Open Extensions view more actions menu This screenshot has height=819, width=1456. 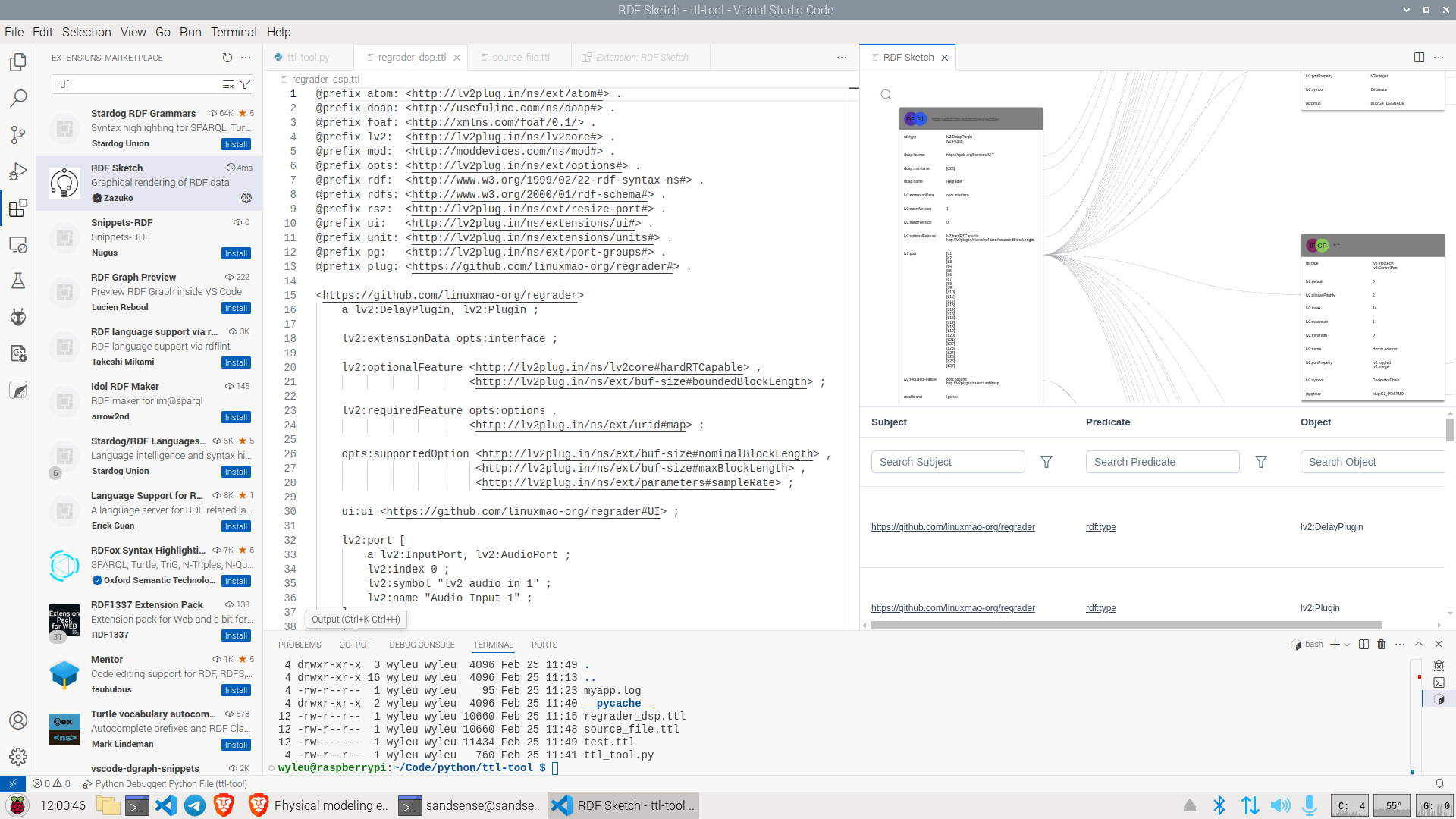(246, 58)
